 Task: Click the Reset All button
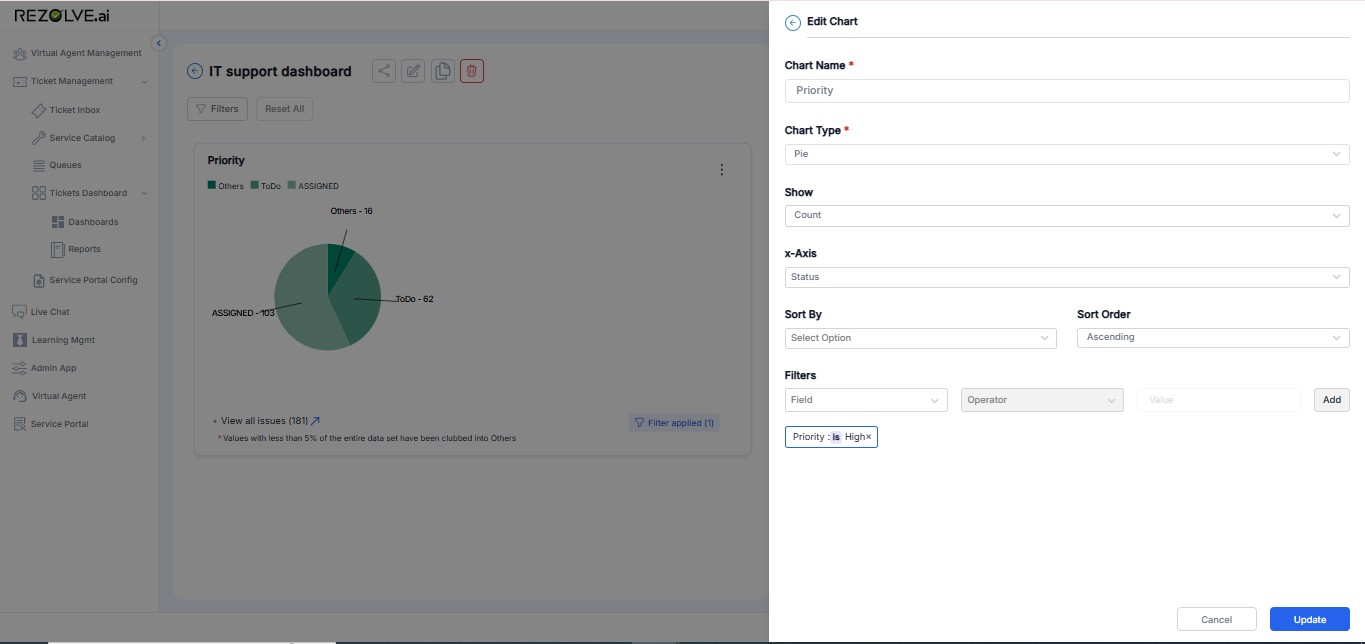point(285,109)
